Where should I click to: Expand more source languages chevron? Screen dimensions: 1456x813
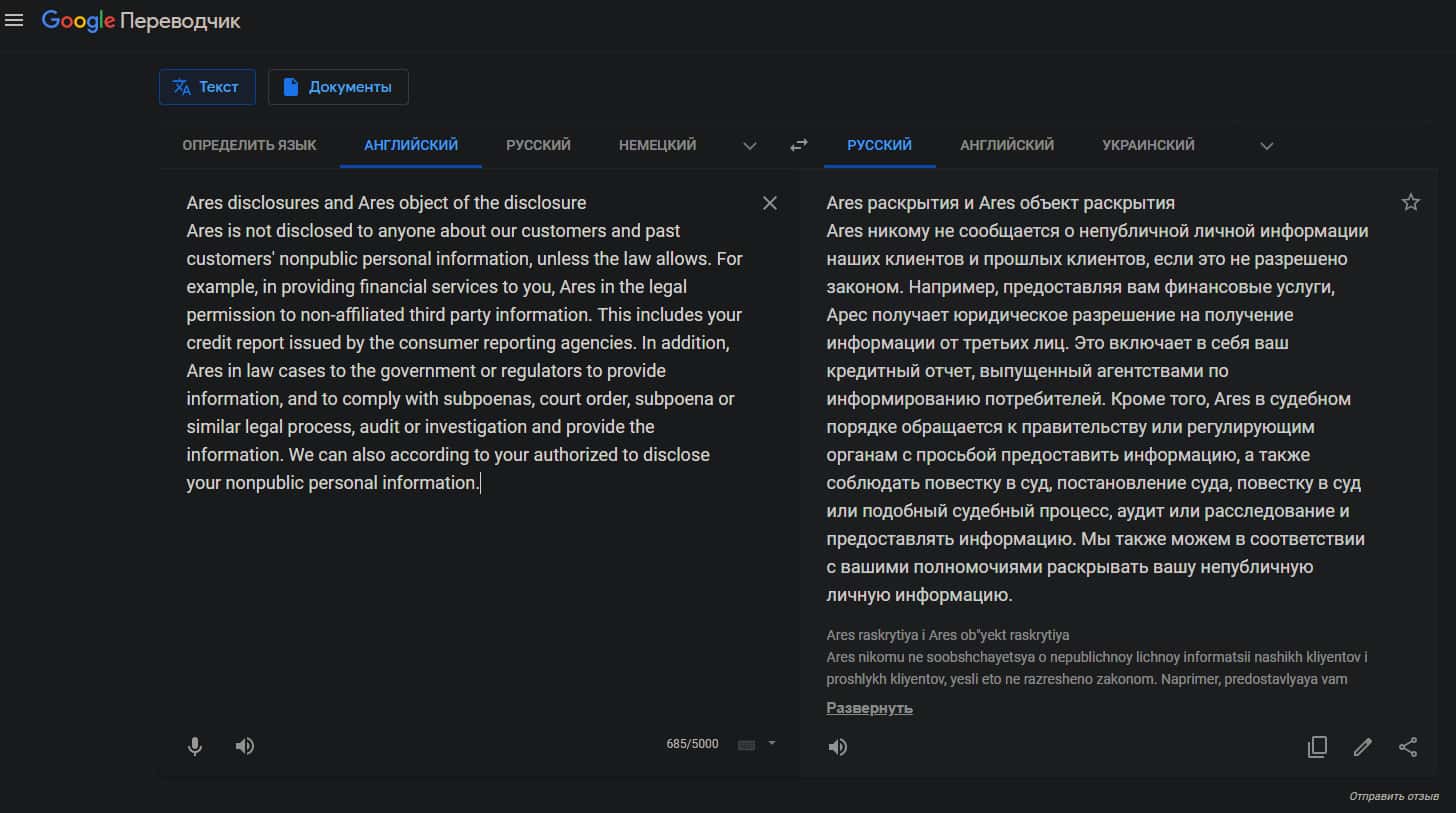pyautogui.click(x=750, y=146)
